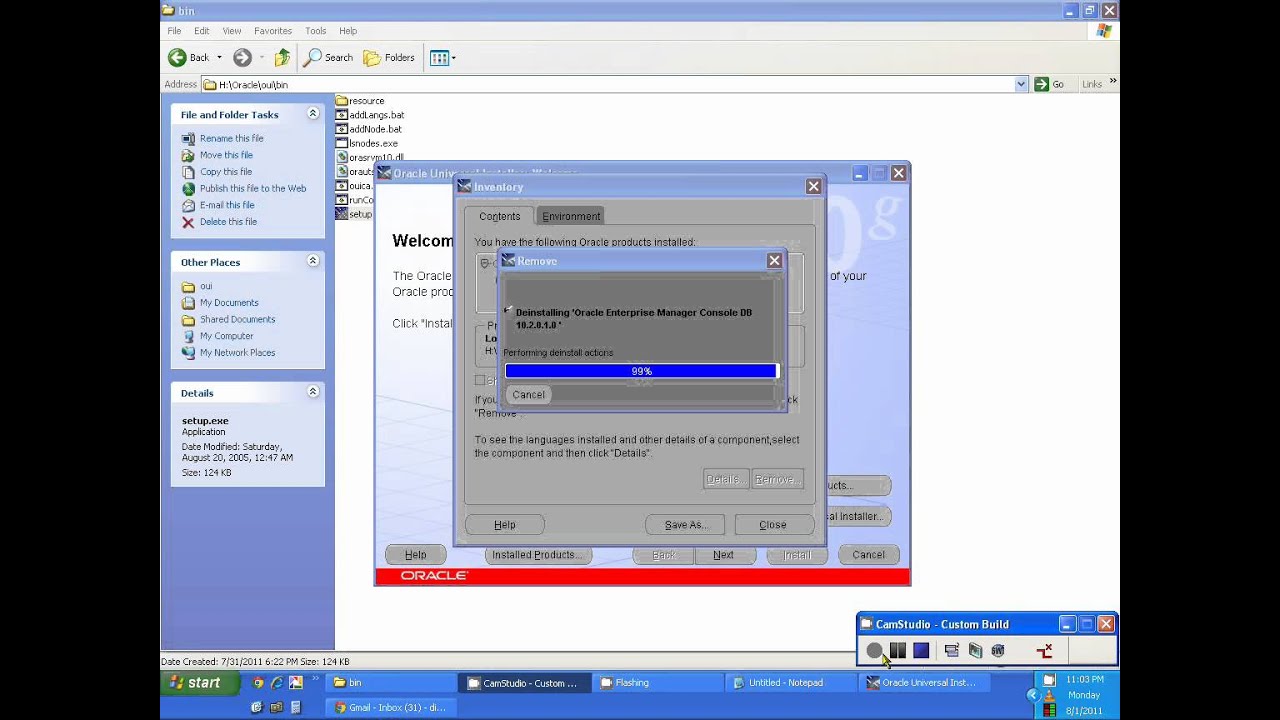1280x720 pixels.
Task: Expand the Links toolbar chevron
Action: pyautogui.click(x=1113, y=82)
